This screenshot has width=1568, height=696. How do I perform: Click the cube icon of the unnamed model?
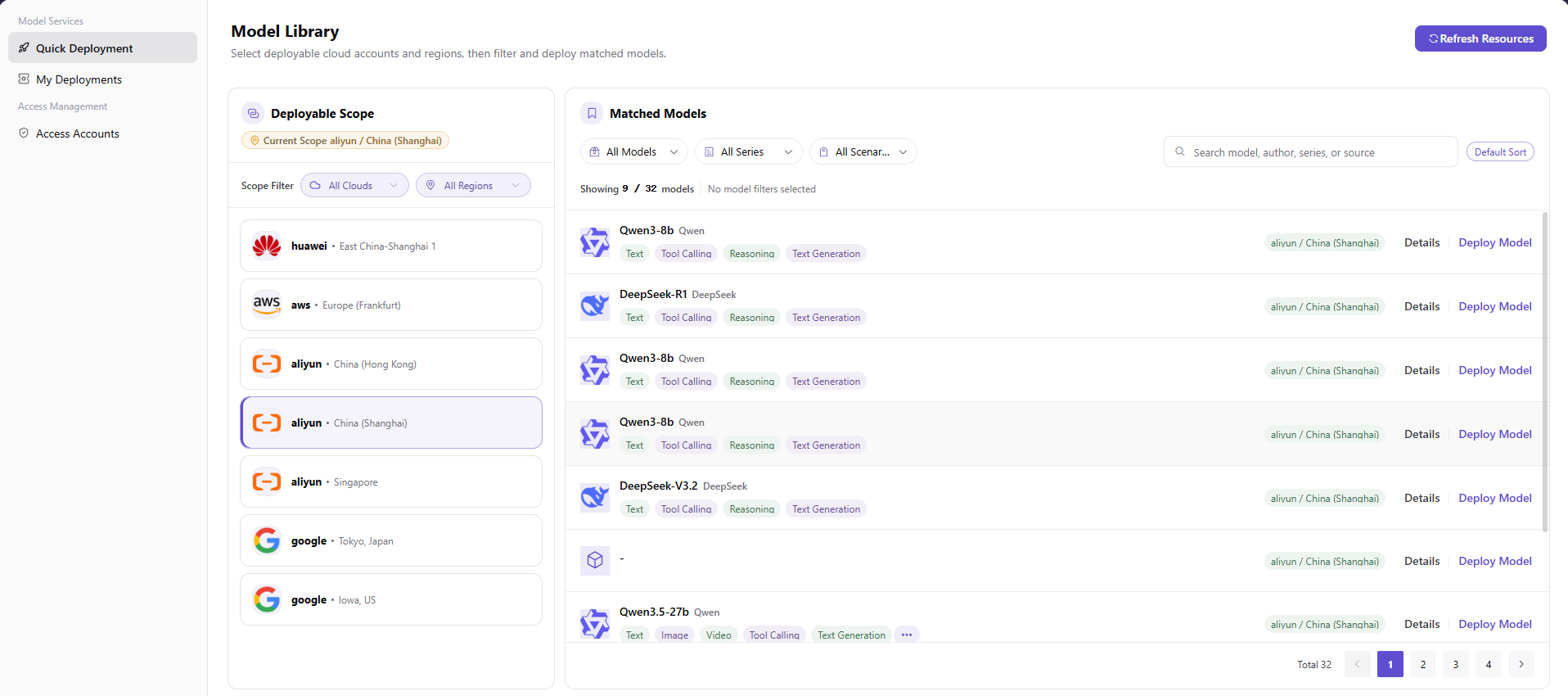pyautogui.click(x=595, y=560)
